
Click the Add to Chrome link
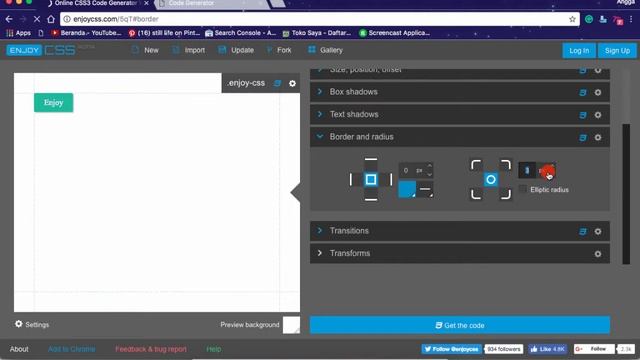pyautogui.click(x=71, y=349)
